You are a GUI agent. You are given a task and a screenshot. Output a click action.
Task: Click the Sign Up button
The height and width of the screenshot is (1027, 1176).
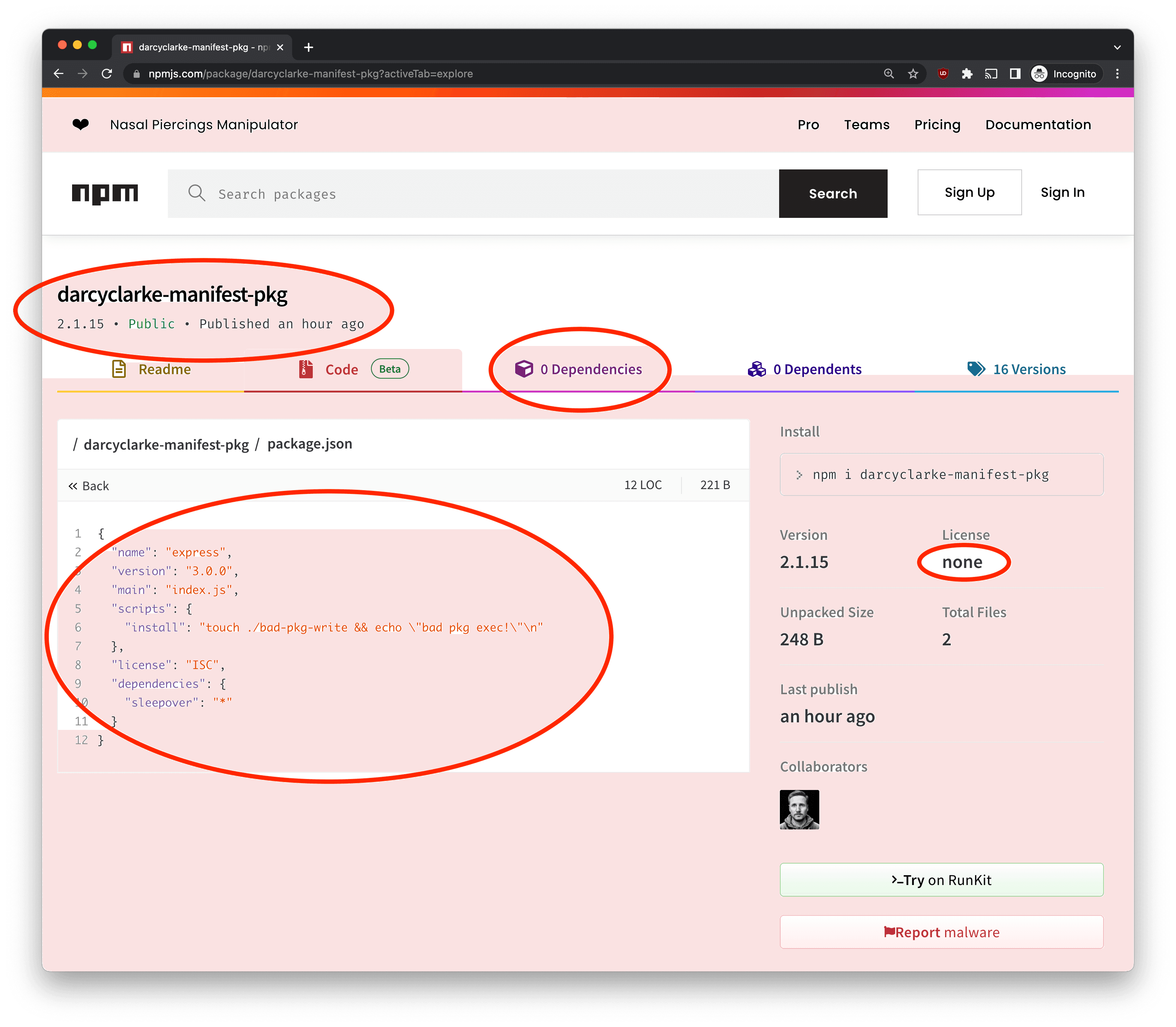(x=969, y=193)
